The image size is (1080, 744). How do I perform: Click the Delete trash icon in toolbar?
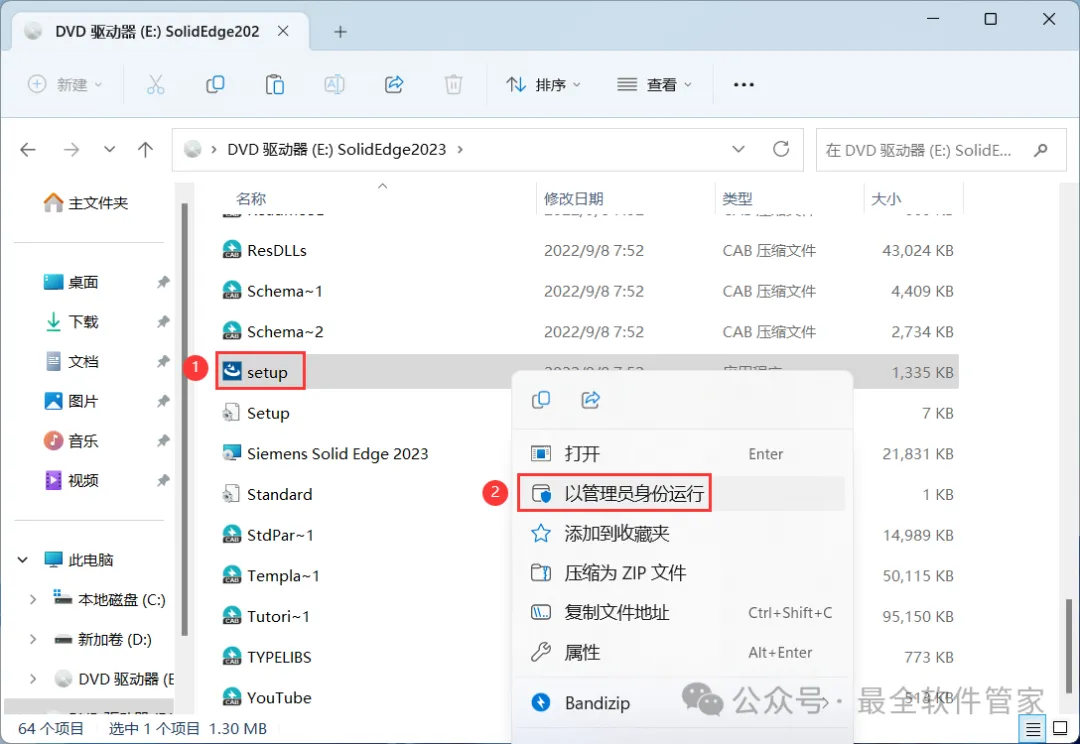click(453, 85)
